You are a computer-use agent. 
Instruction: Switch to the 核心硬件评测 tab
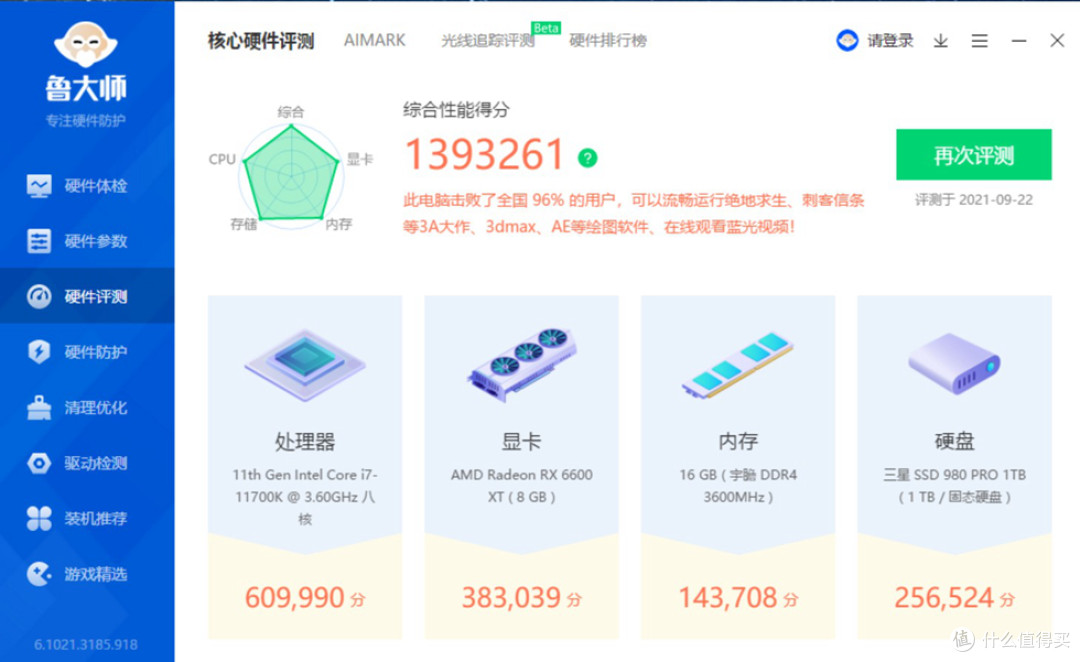click(261, 41)
